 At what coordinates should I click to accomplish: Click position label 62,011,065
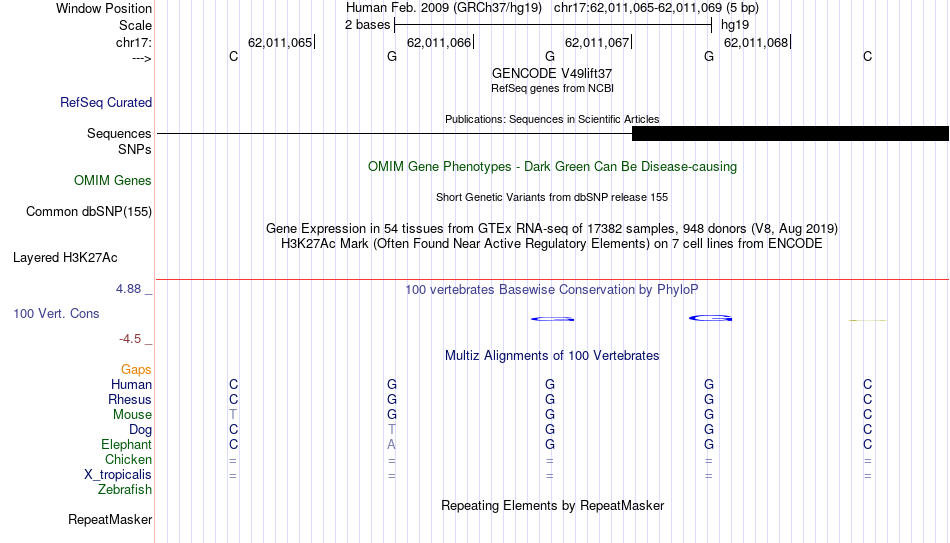click(281, 42)
